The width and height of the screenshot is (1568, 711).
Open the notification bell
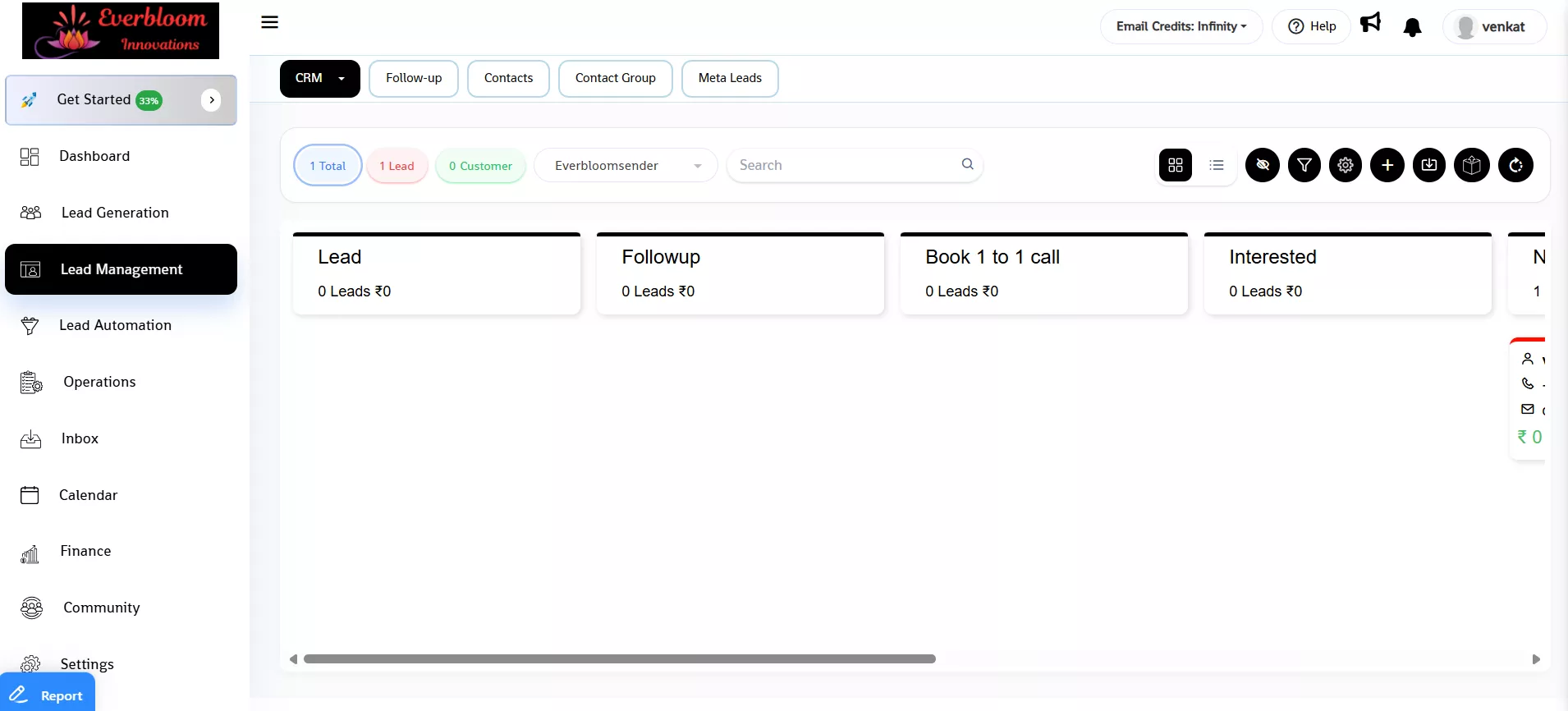coord(1412,28)
